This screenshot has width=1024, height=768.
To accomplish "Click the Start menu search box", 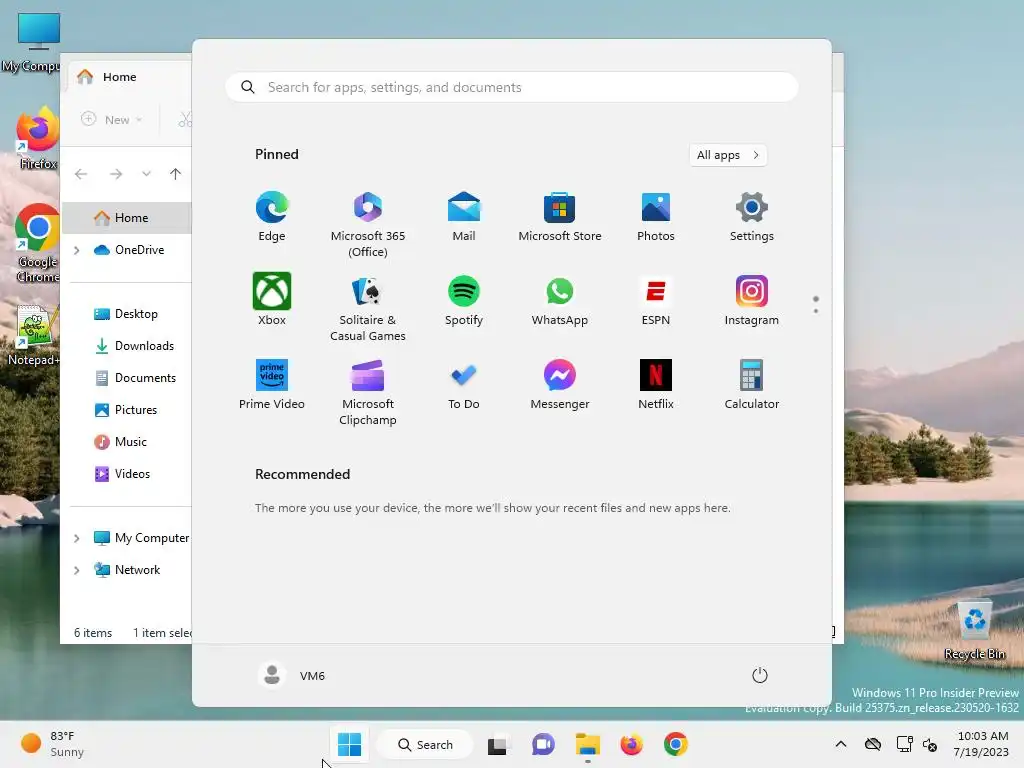I will 512,88.
